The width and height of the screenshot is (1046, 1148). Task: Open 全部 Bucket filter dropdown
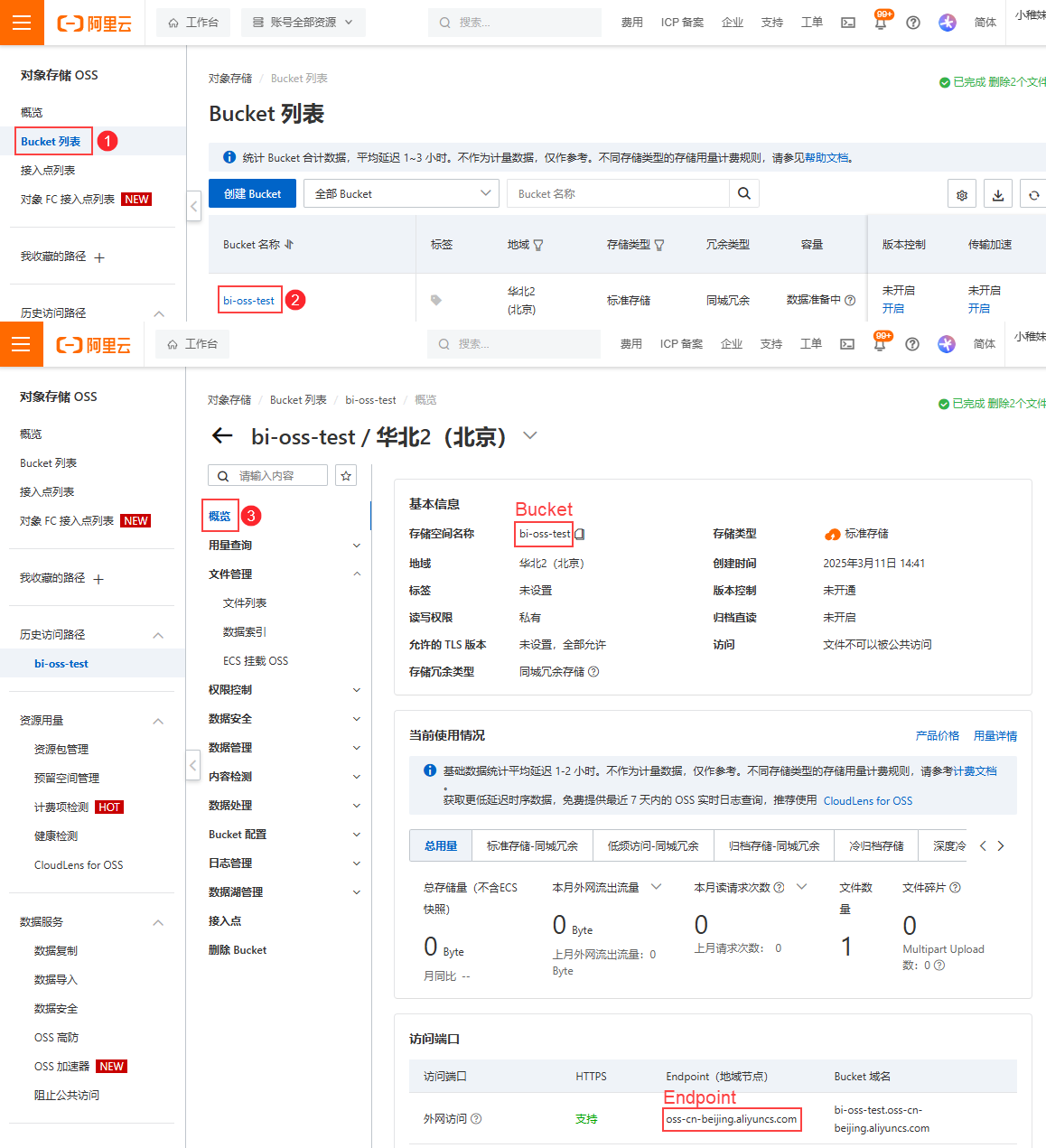(401, 193)
